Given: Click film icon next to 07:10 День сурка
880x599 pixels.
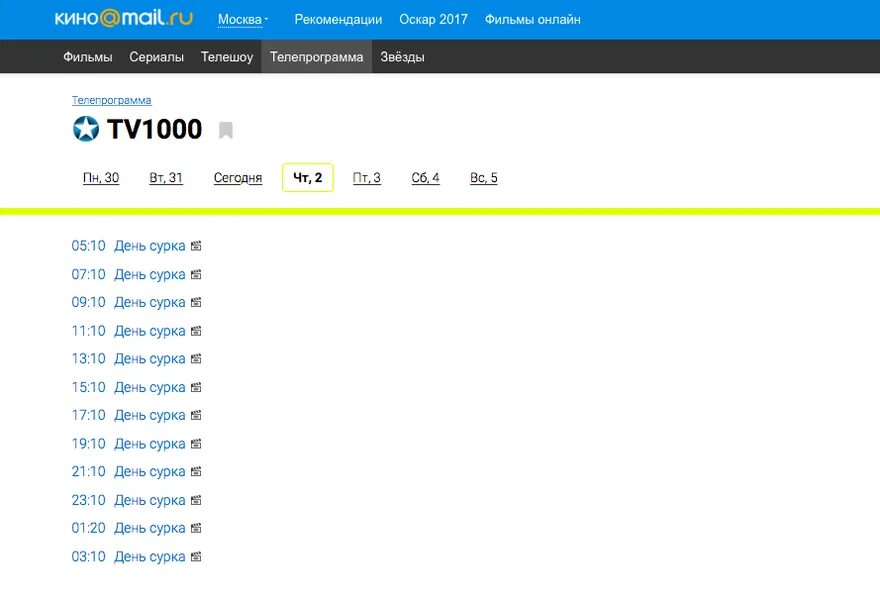Looking at the screenshot, I should pyautogui.click(x=196, y=275).
